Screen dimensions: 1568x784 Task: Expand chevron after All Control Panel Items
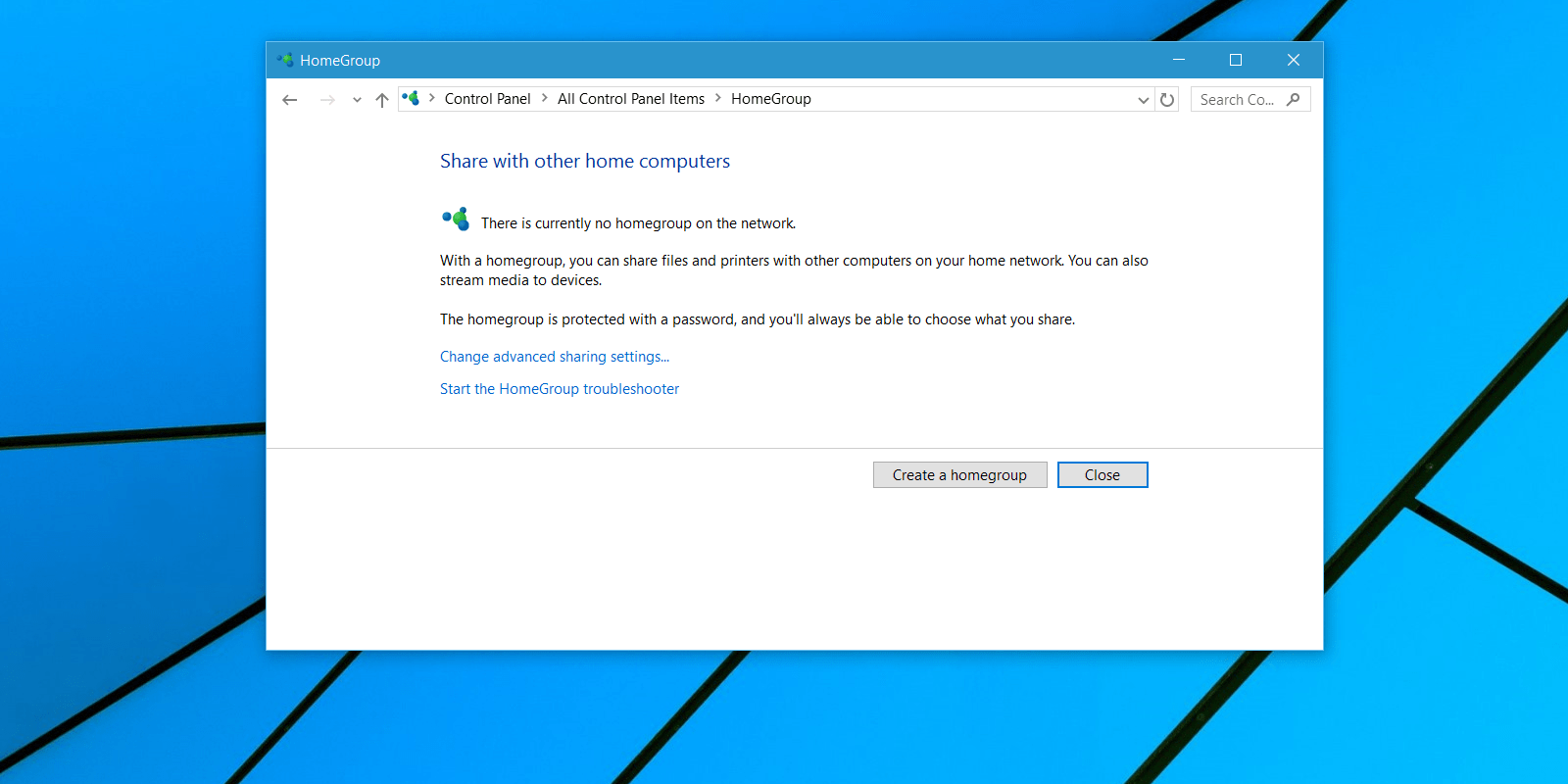718,98
